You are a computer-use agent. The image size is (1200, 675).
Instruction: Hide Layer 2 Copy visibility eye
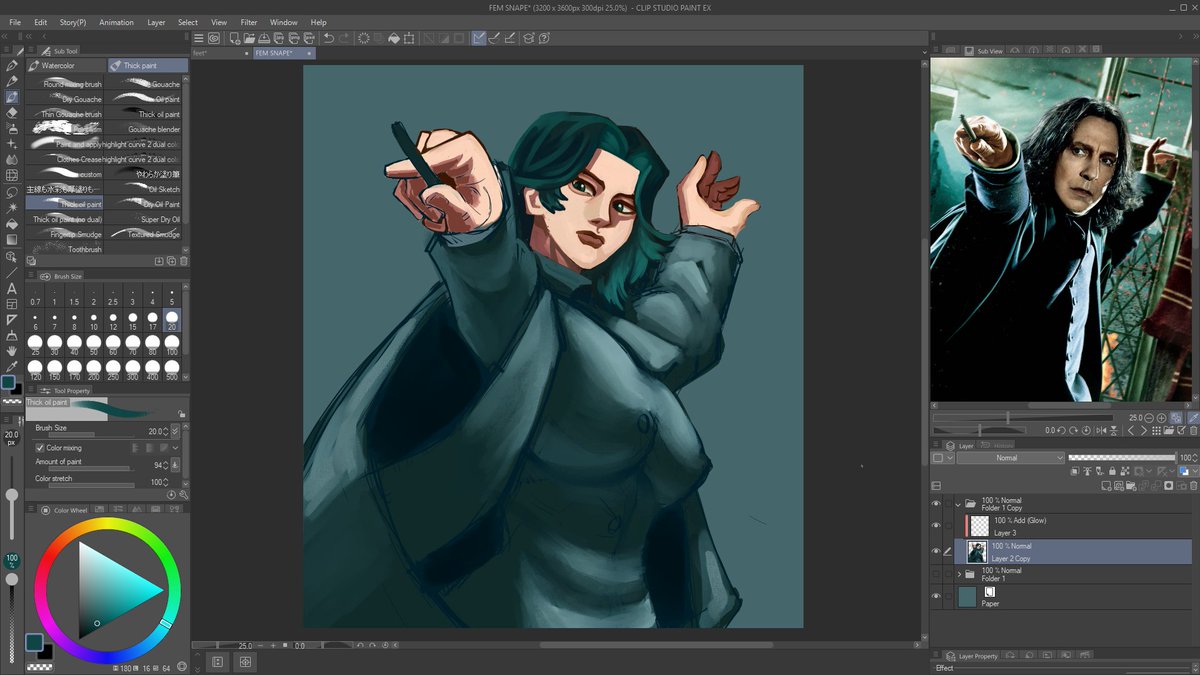936,551
